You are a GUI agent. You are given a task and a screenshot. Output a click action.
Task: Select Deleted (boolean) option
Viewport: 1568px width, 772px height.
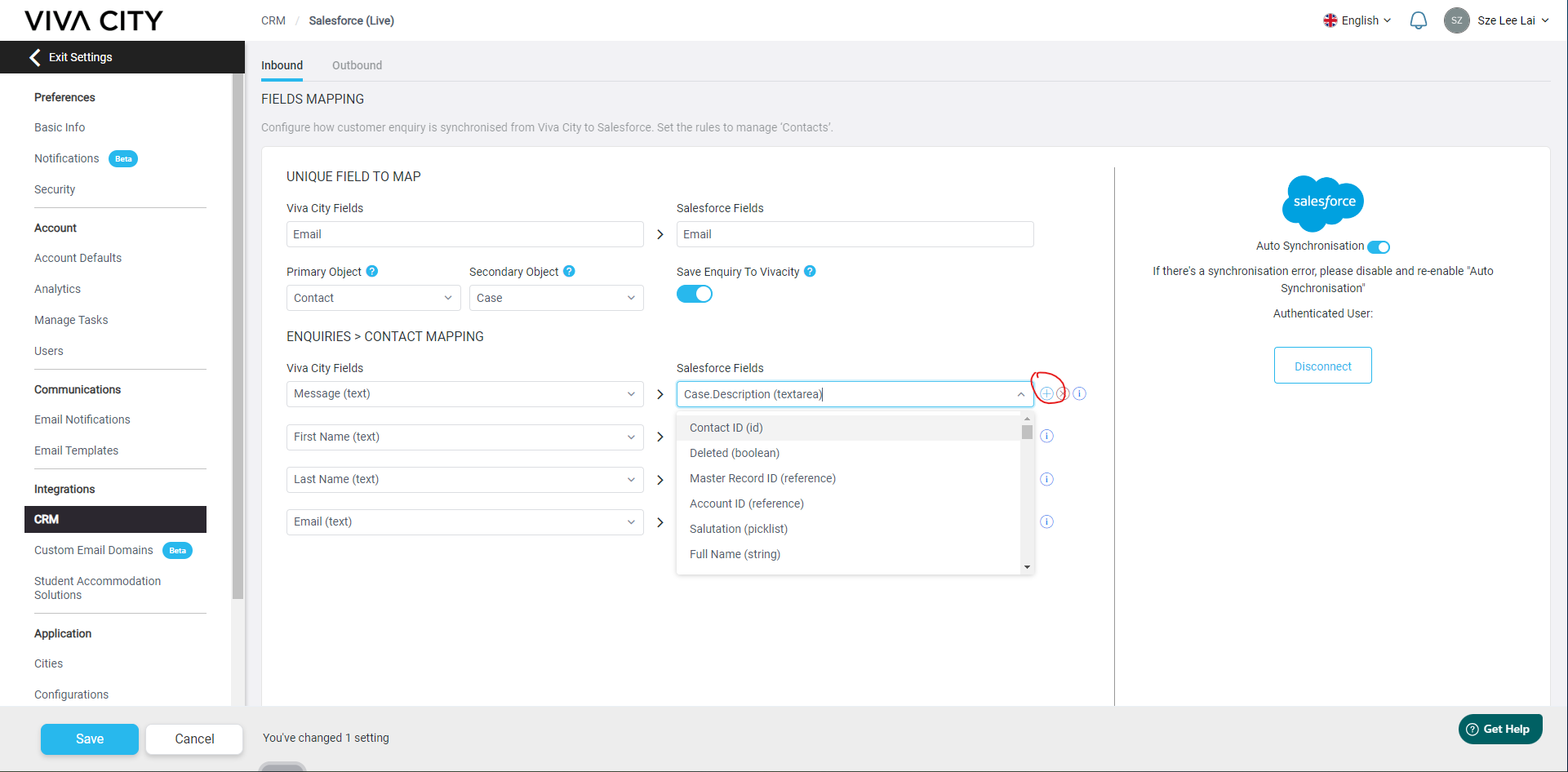[849, 453]
